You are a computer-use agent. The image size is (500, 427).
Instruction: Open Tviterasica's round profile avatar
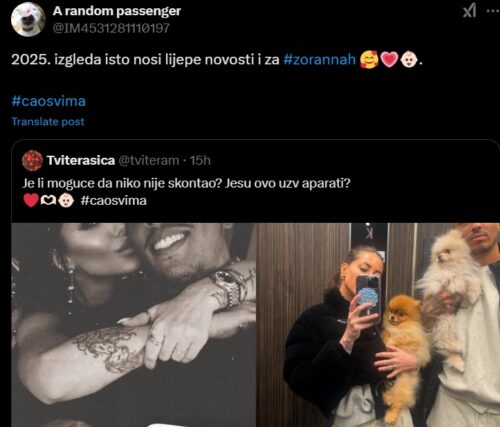click(32, 161)
